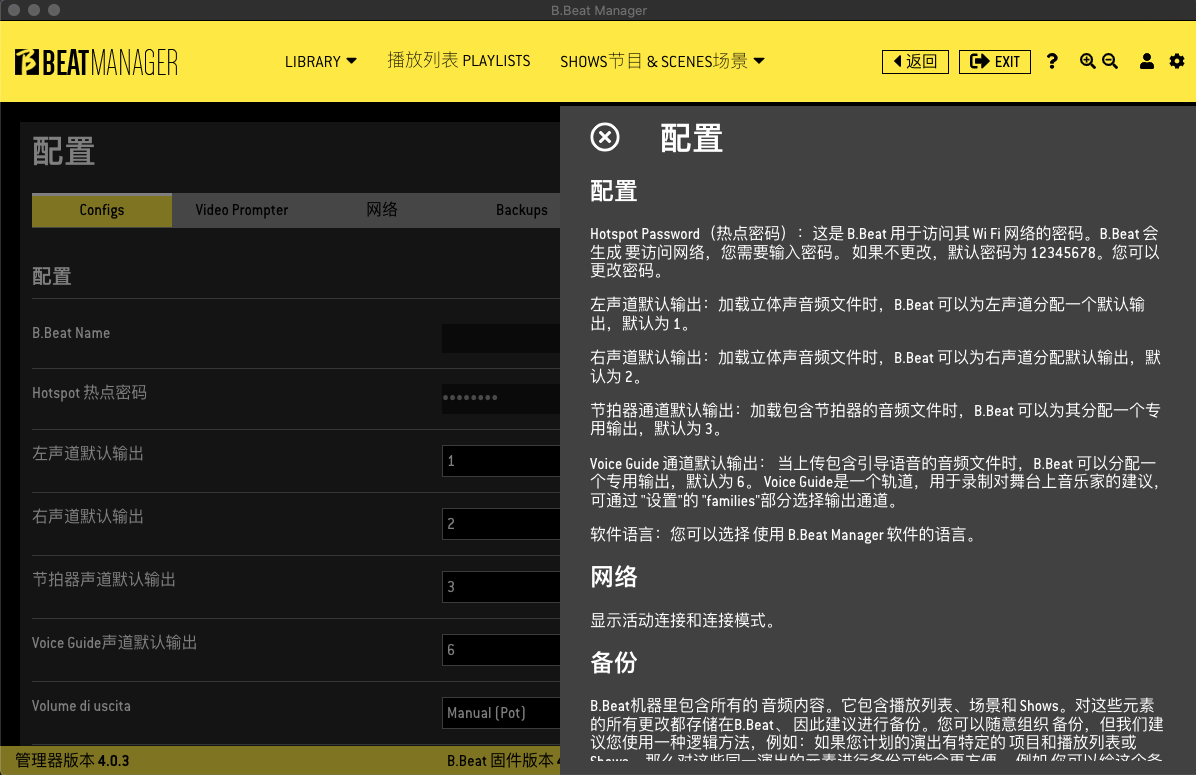Click the B.Beat Manager logo
1196x775 pixels.
point(96,62)
